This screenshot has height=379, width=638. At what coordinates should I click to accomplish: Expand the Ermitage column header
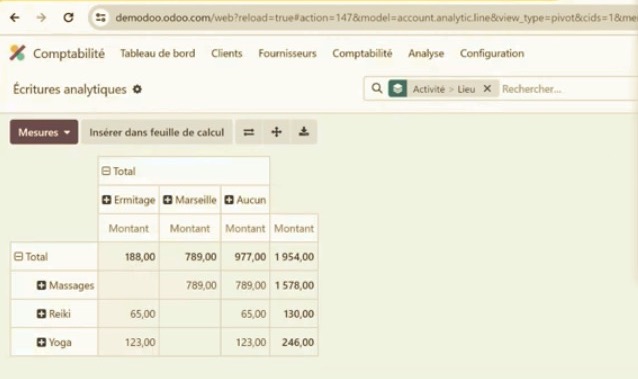point(129,200)
